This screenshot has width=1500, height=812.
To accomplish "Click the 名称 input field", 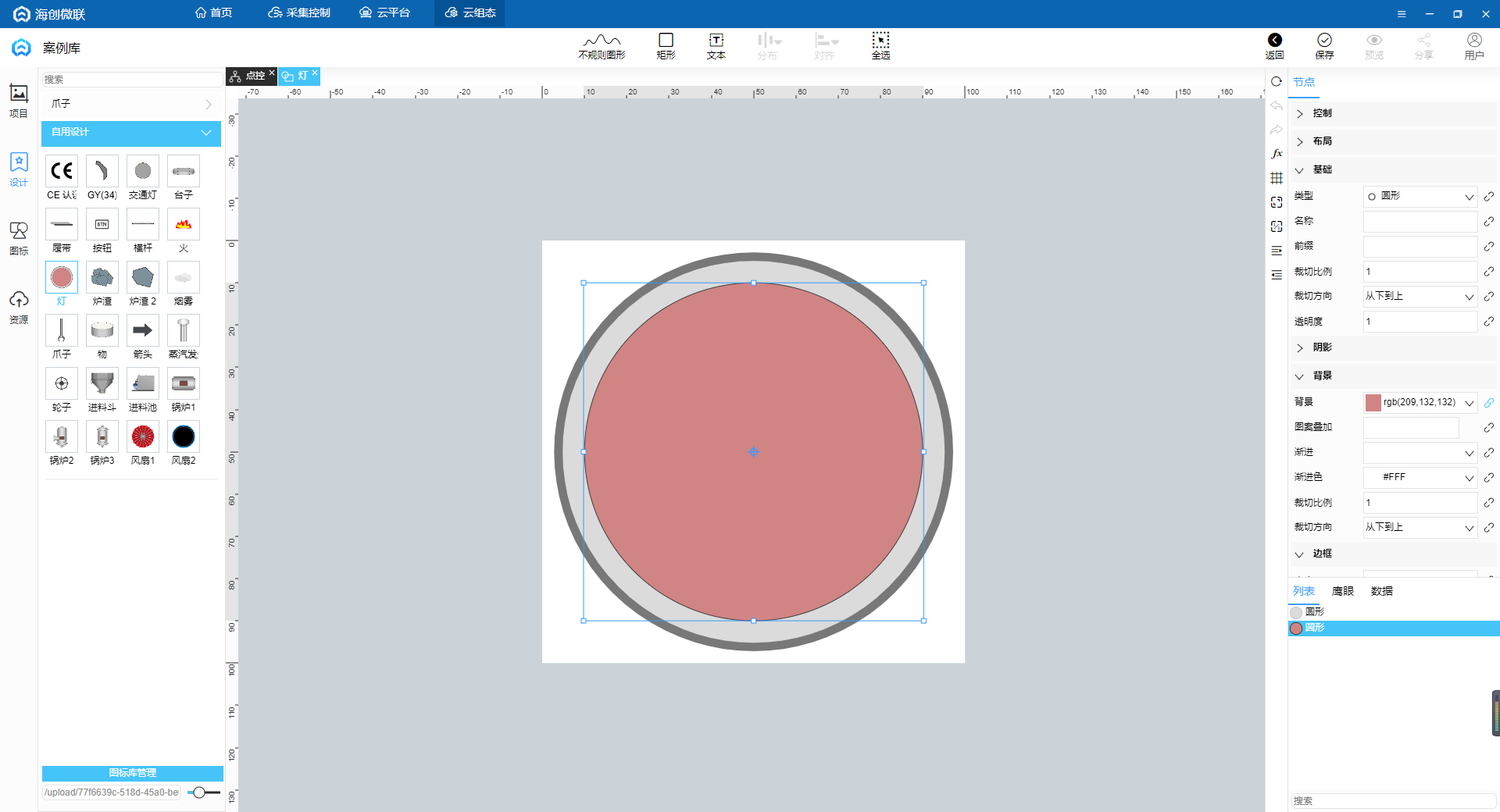I will pos(1420,222).
